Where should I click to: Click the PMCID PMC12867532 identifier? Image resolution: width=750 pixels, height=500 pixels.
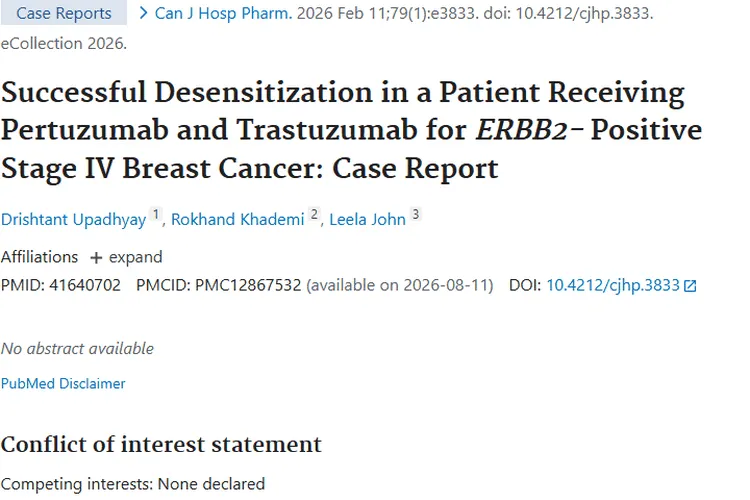(x=250, y=286)
